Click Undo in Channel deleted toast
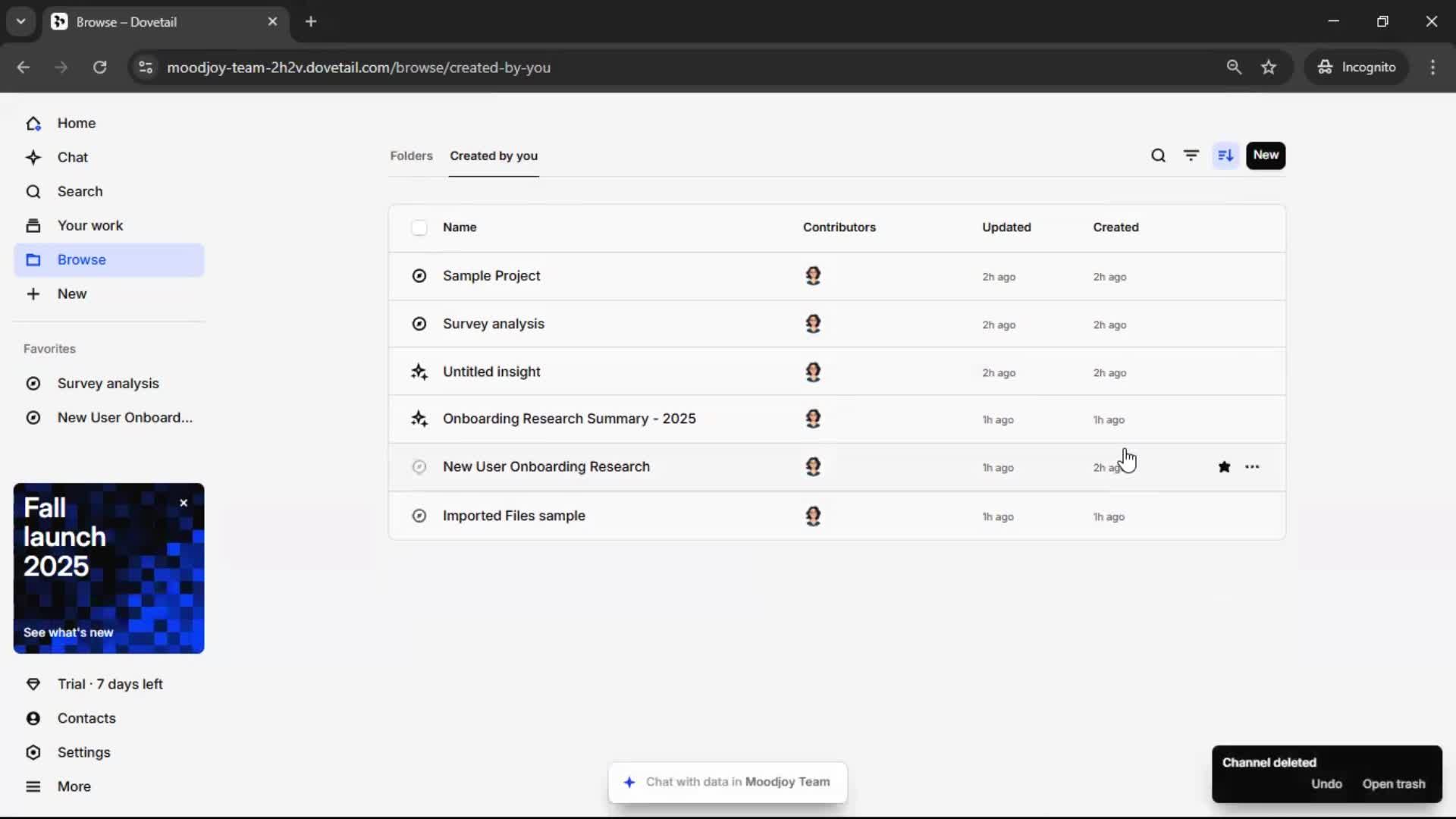This screenshot has height=819, width=1456. [x=1326, y=784]
